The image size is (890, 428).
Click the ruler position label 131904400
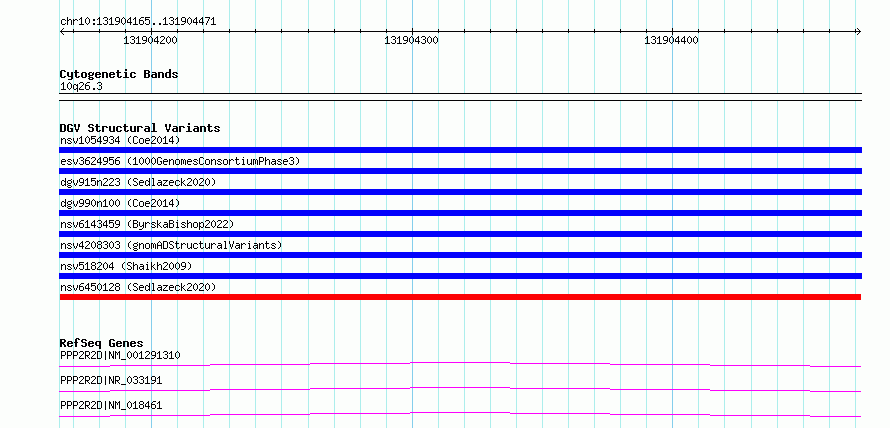[671, 40]
